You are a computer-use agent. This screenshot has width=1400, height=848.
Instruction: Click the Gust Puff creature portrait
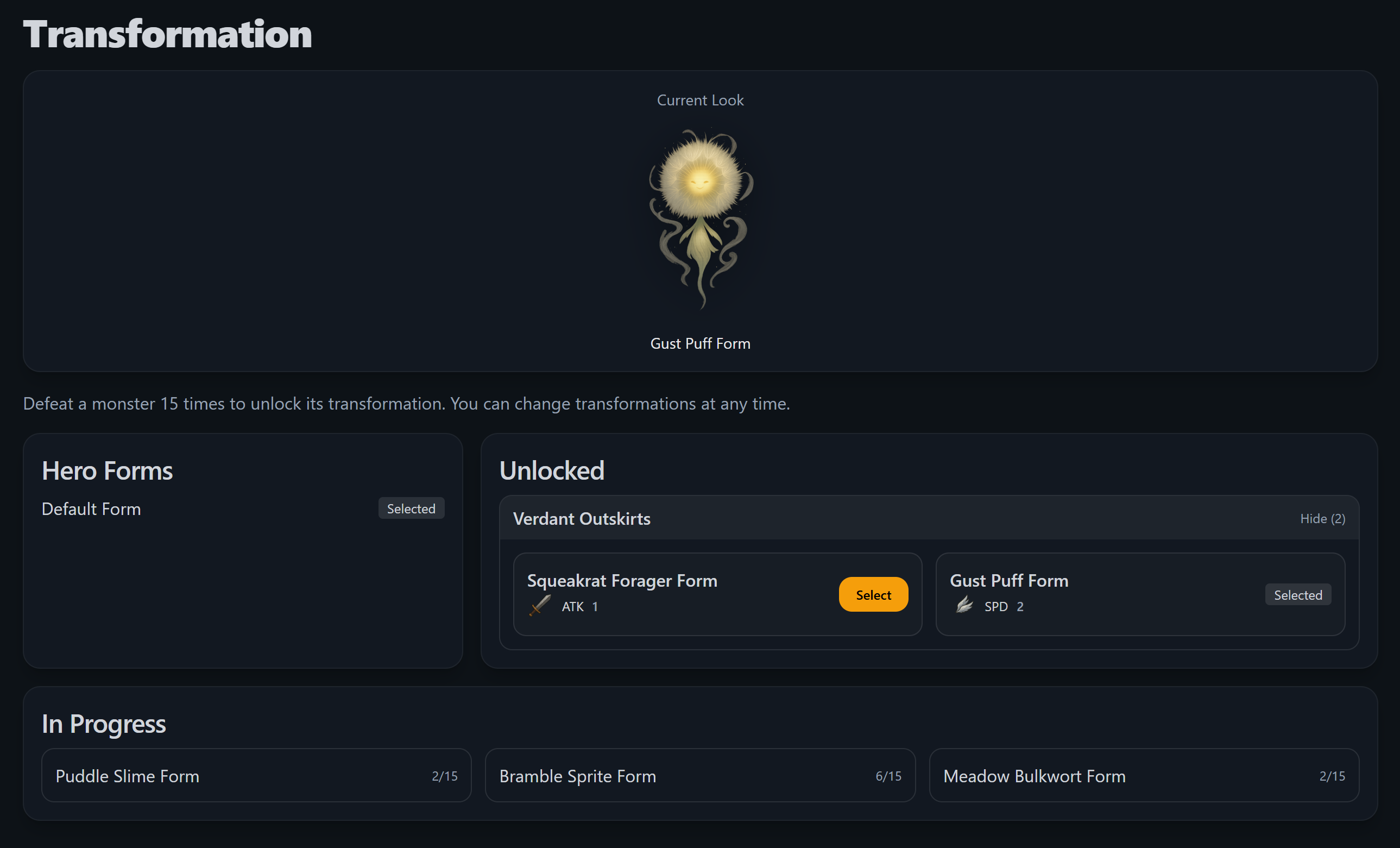[x=701, y=219]
